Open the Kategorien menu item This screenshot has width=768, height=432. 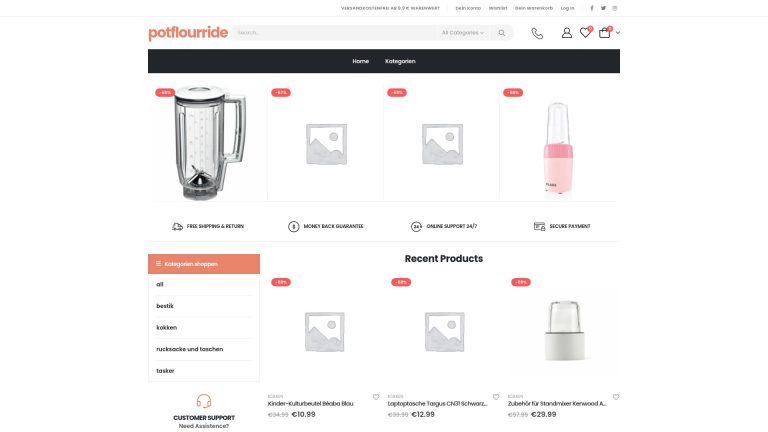[400, 61]
